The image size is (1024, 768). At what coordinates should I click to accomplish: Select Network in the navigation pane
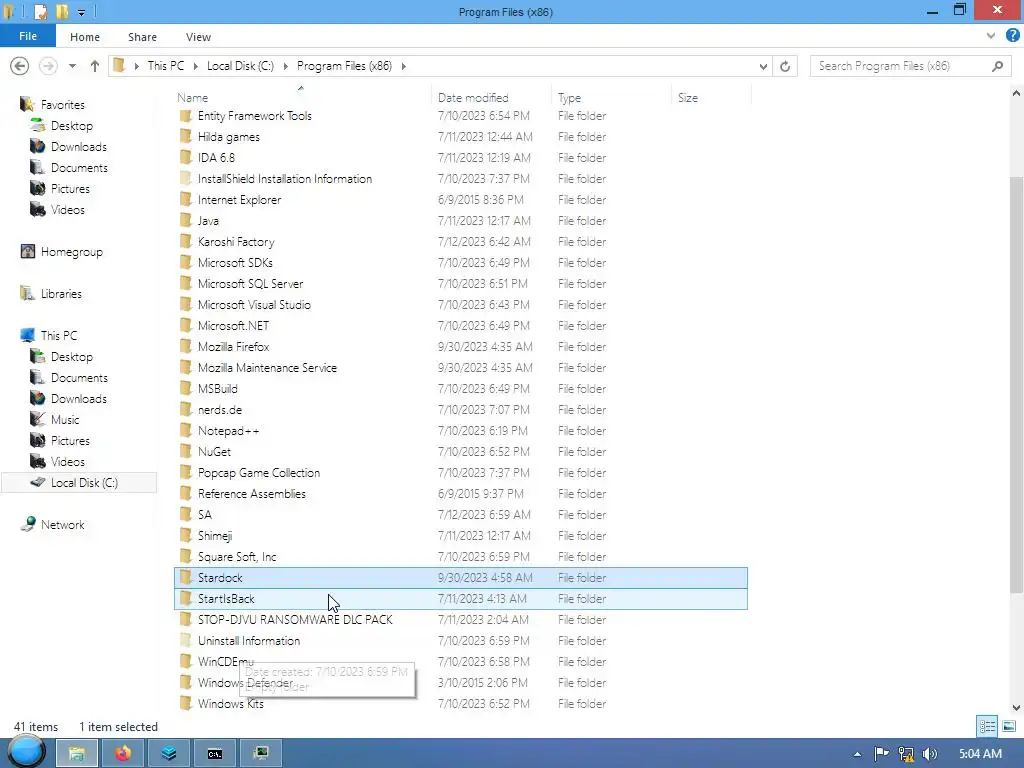pos(62,525)
